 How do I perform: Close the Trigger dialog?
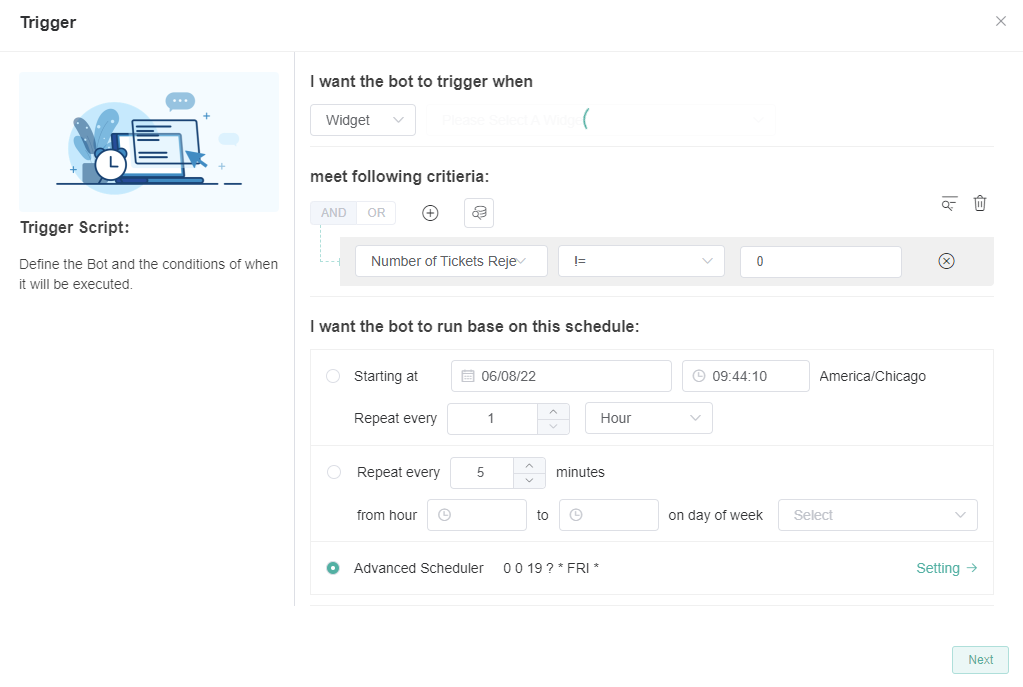pyautogui.click(x=1000, y=21)
